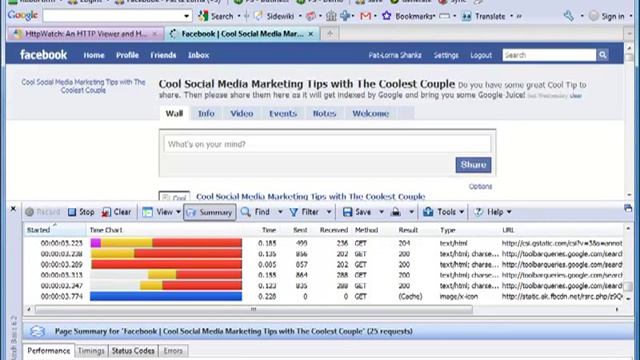
Task: Click the Gmail icon in Google Toolbar
Action: [x=366, y=16]
